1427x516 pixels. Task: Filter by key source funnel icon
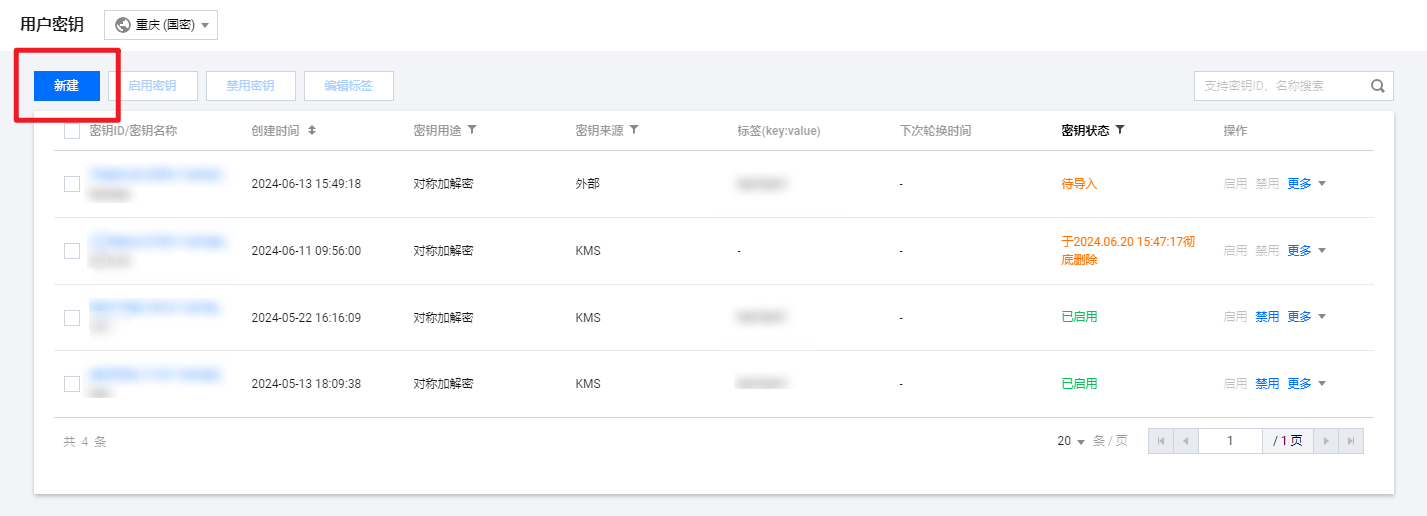[x=634, y=130]
